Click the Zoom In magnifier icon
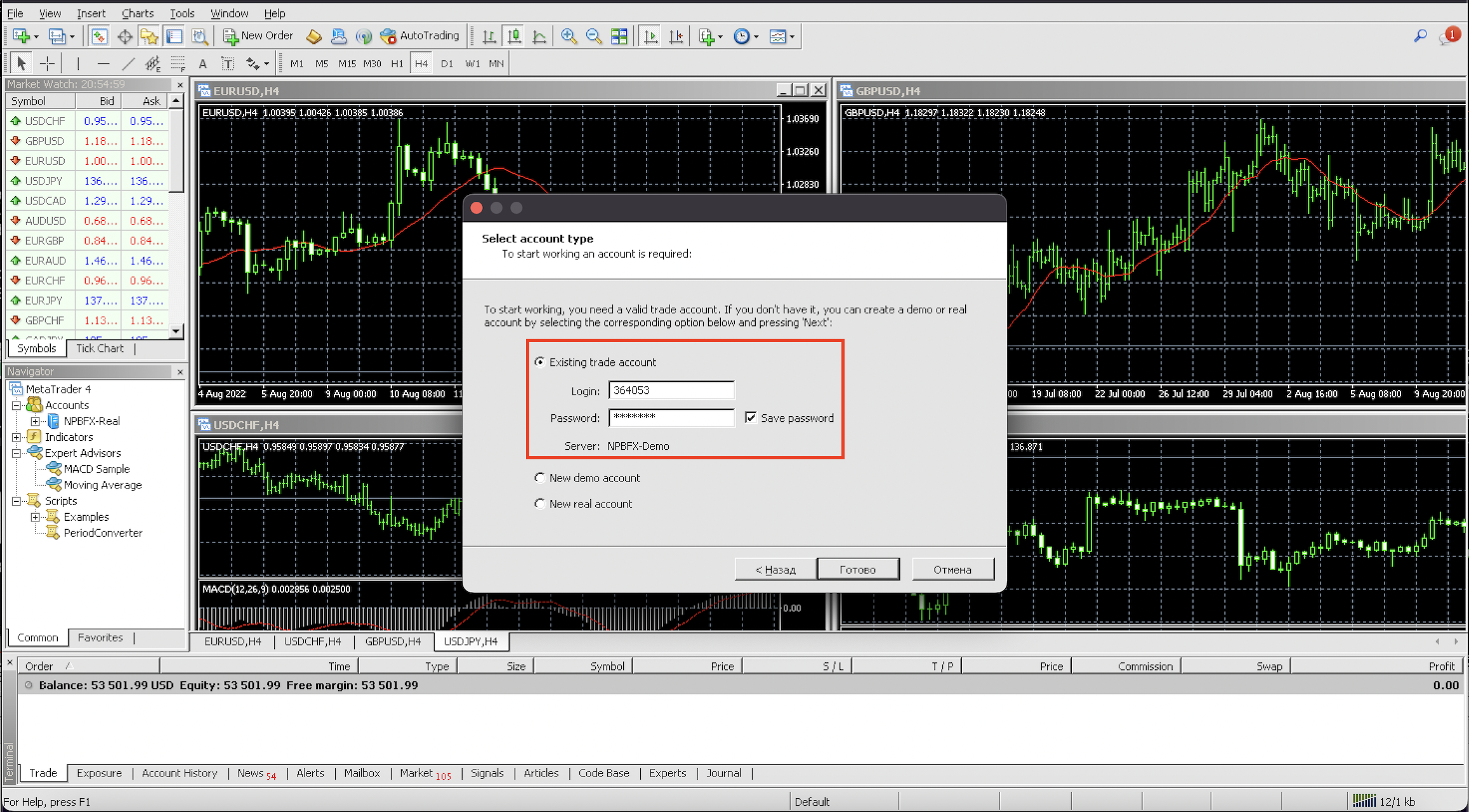Screen dimensions: 1469x812 point(569,36)
